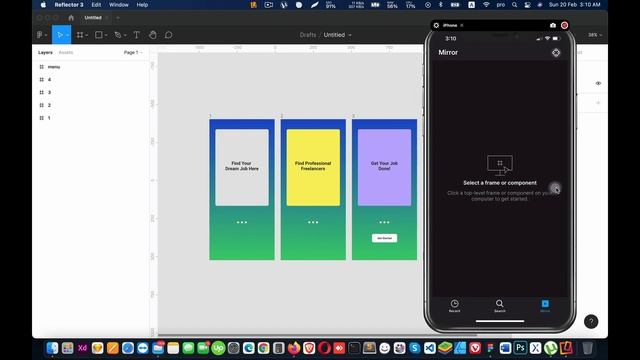Screen dimensions: 640x360
Task: Select the Comment tool
Action: [168, 35]
